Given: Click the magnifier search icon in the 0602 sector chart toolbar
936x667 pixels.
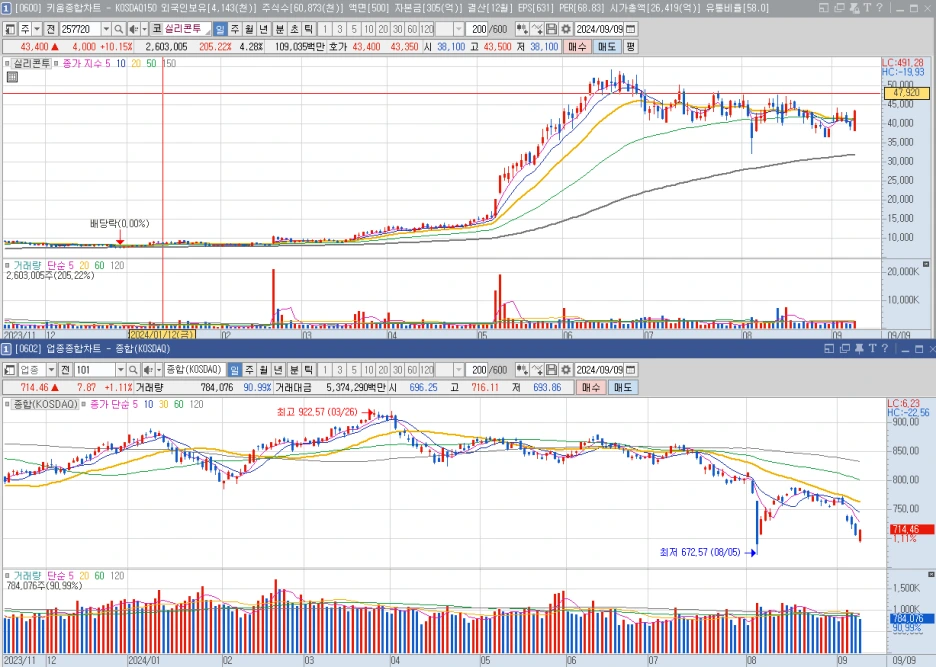Looking at the screenshot, I should click(133, 370).
